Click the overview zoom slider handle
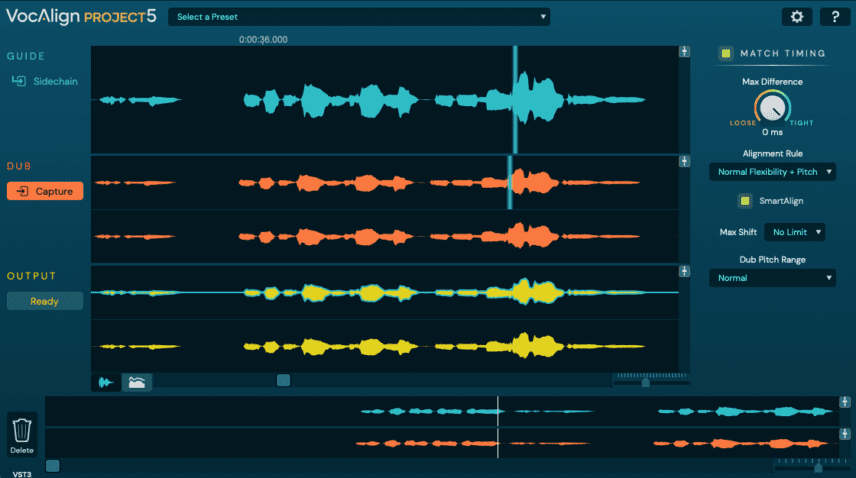The height and width of the screenshot is (478, 856). [818, 468]
